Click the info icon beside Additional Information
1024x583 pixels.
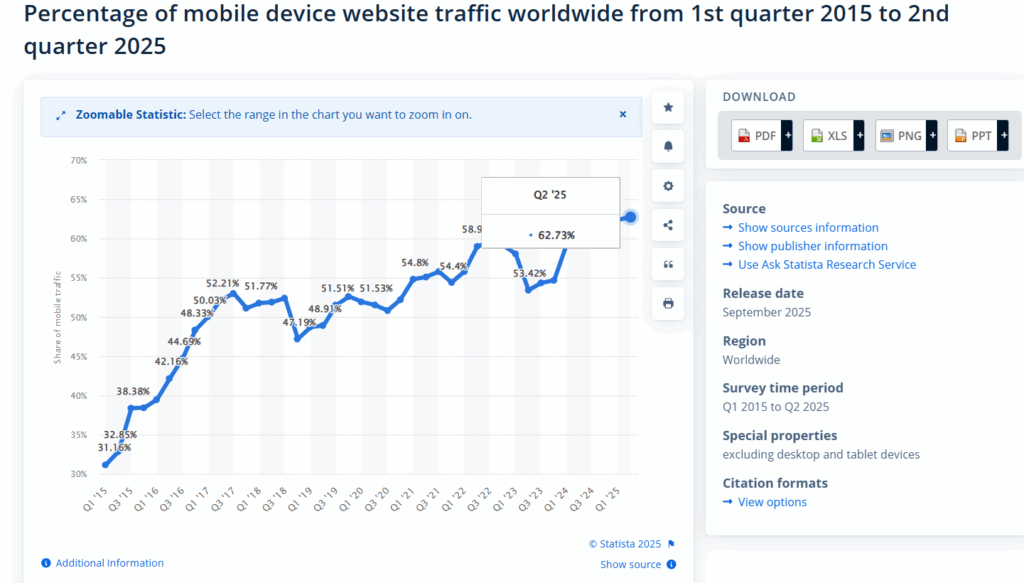point(46,563)
